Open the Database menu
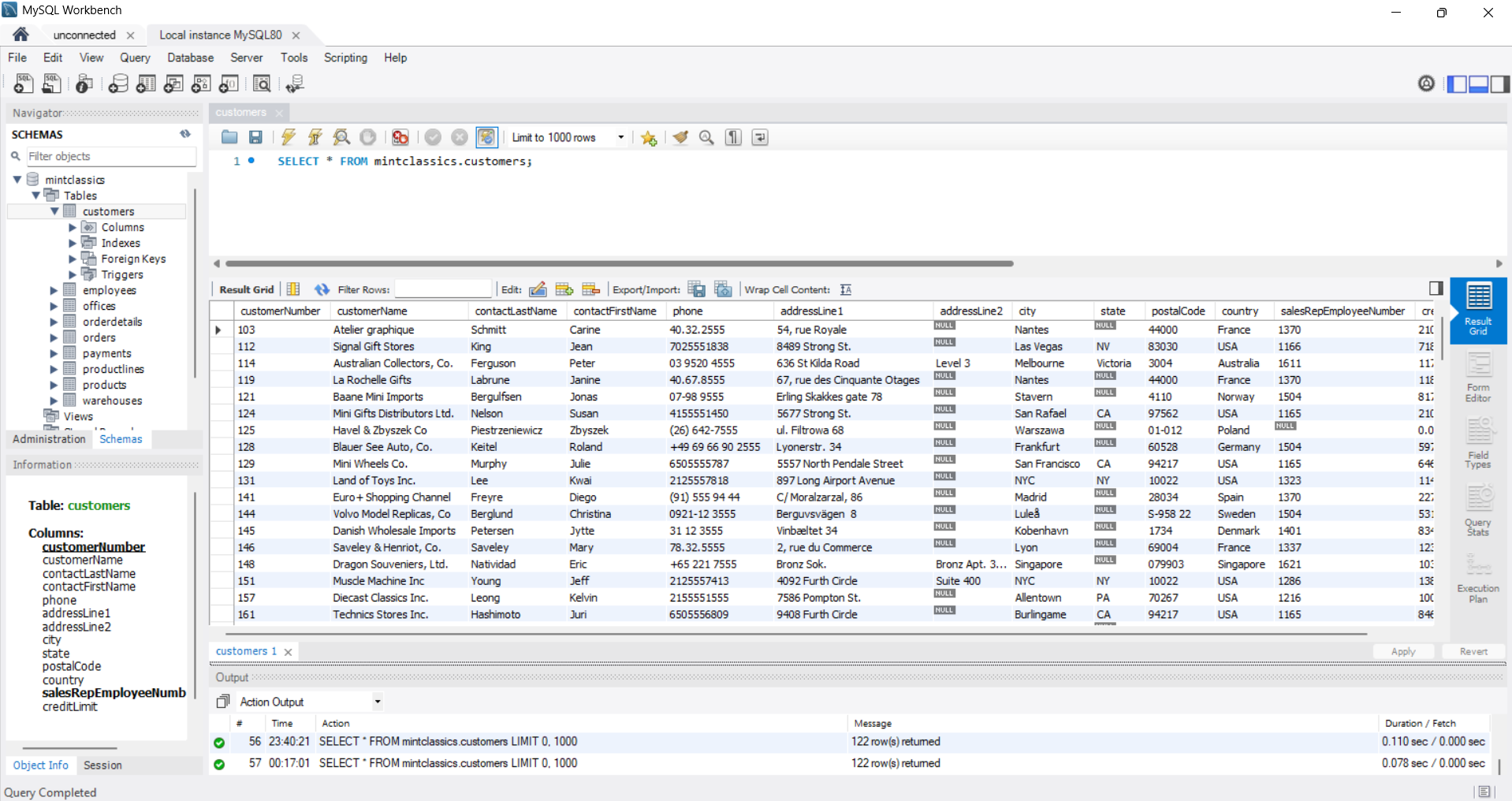Image resolution: width=1512 pixels, height=801 pixels. click(190, 58)
